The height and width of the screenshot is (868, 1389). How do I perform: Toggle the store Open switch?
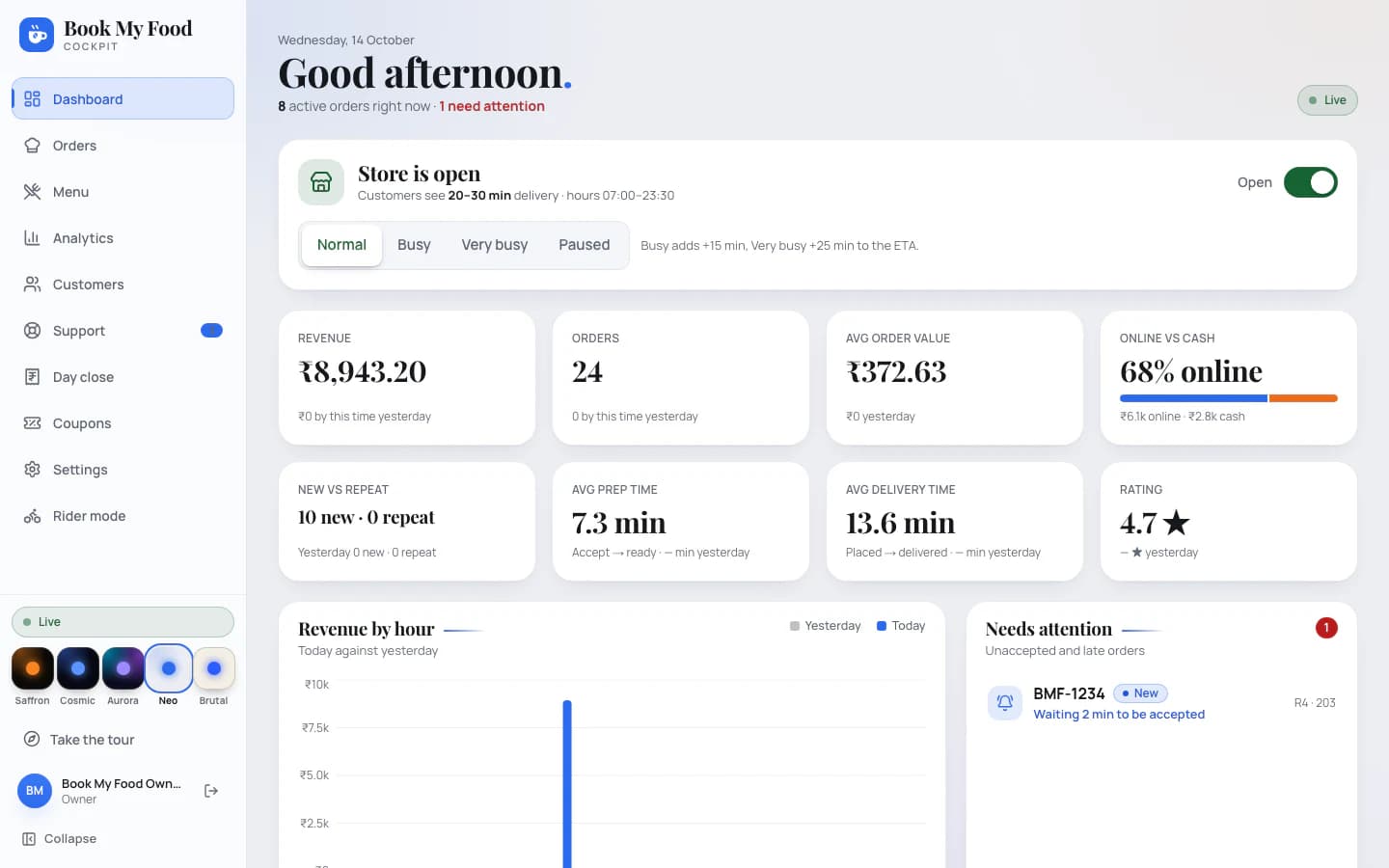pyautogui.click(x=1310, y=182)
